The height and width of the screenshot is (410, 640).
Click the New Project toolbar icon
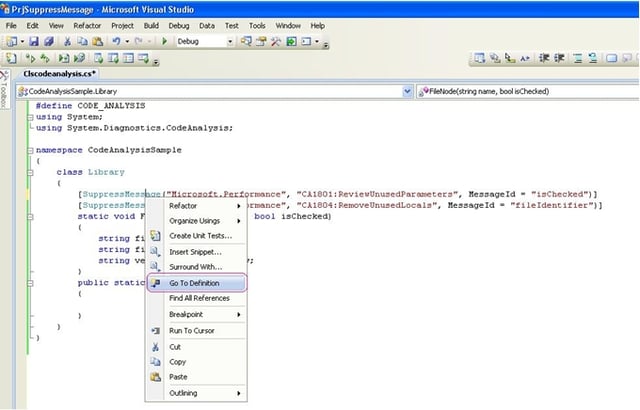(x=12, y=41)
